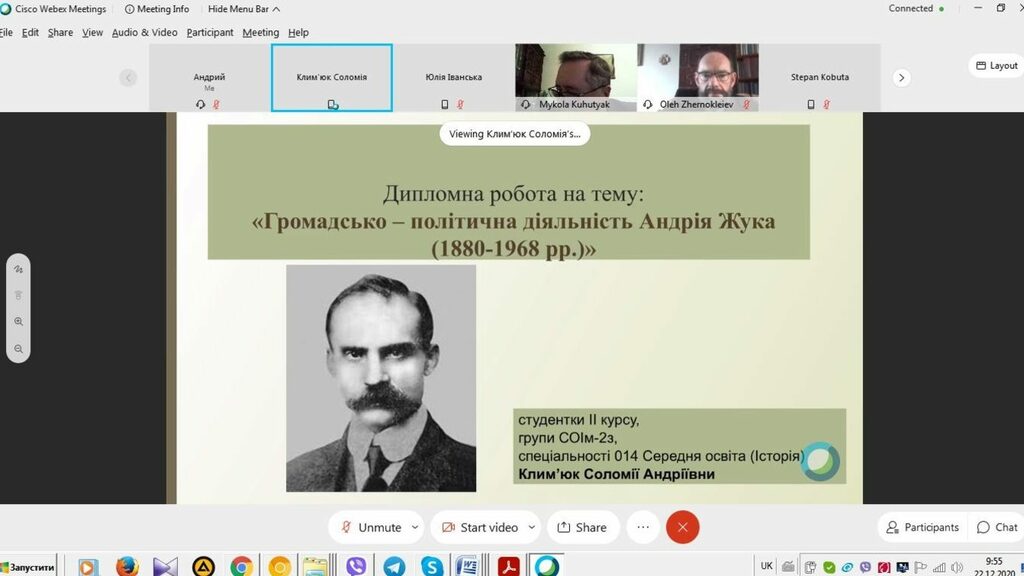Toggle the Participants panel
This screenshot has width=1024, height=576.
coord(923,527)
